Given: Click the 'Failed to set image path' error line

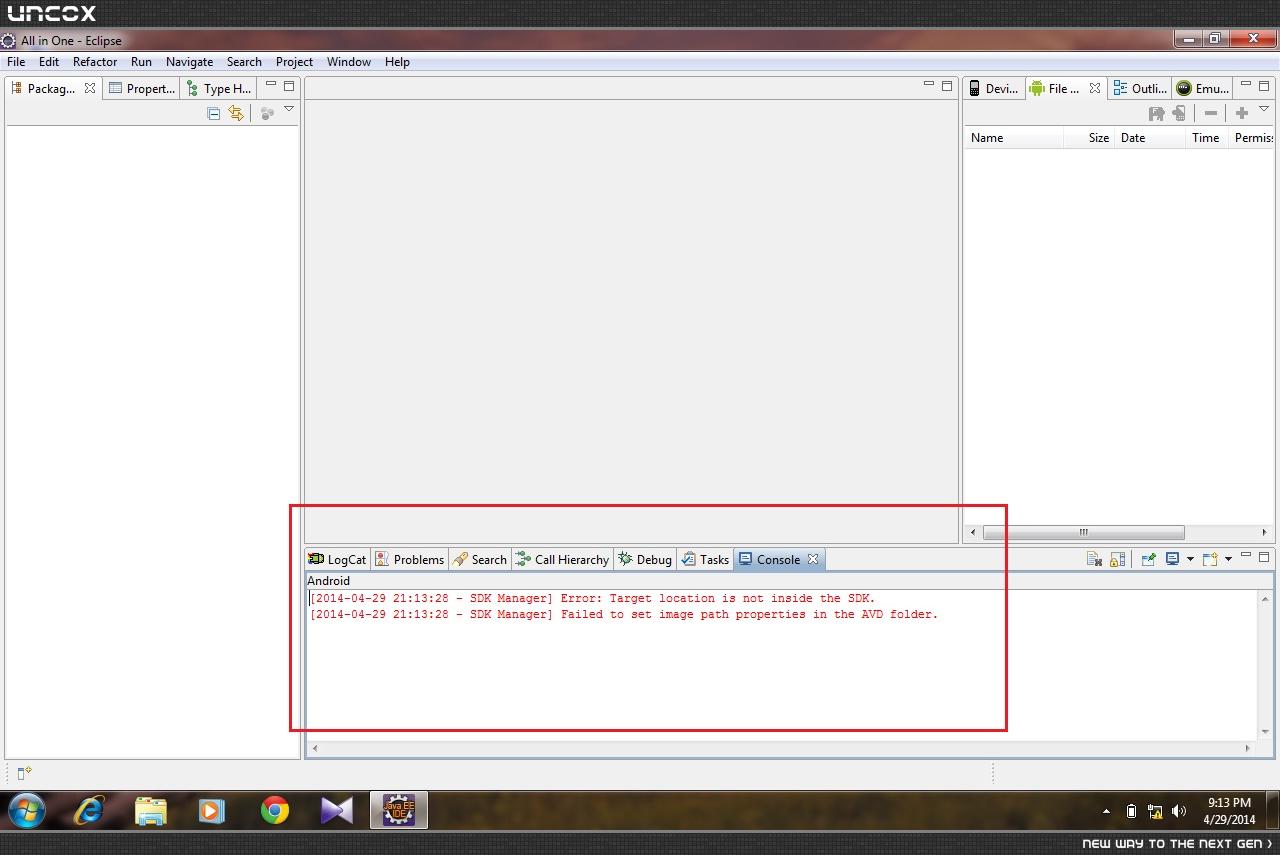Looking at the screenshot, I should pyautogui.click(x=624, y=614).
